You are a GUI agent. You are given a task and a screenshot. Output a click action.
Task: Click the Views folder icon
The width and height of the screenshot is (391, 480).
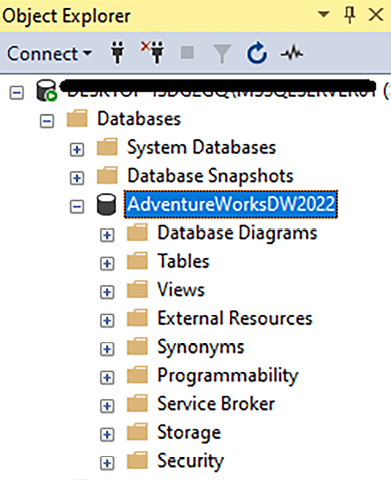pyautogui.click(x=137, y=290)
